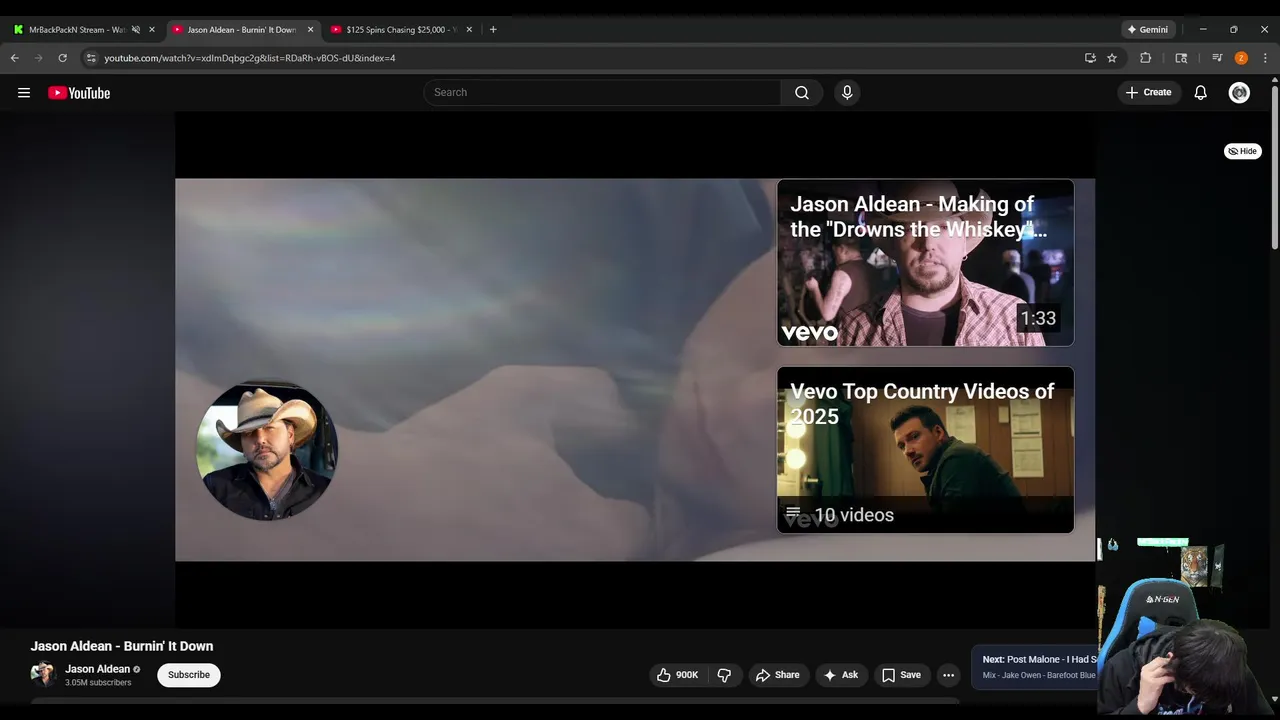Subscribe to Jason Aldean channel
1280x720 pixels.
189,675
